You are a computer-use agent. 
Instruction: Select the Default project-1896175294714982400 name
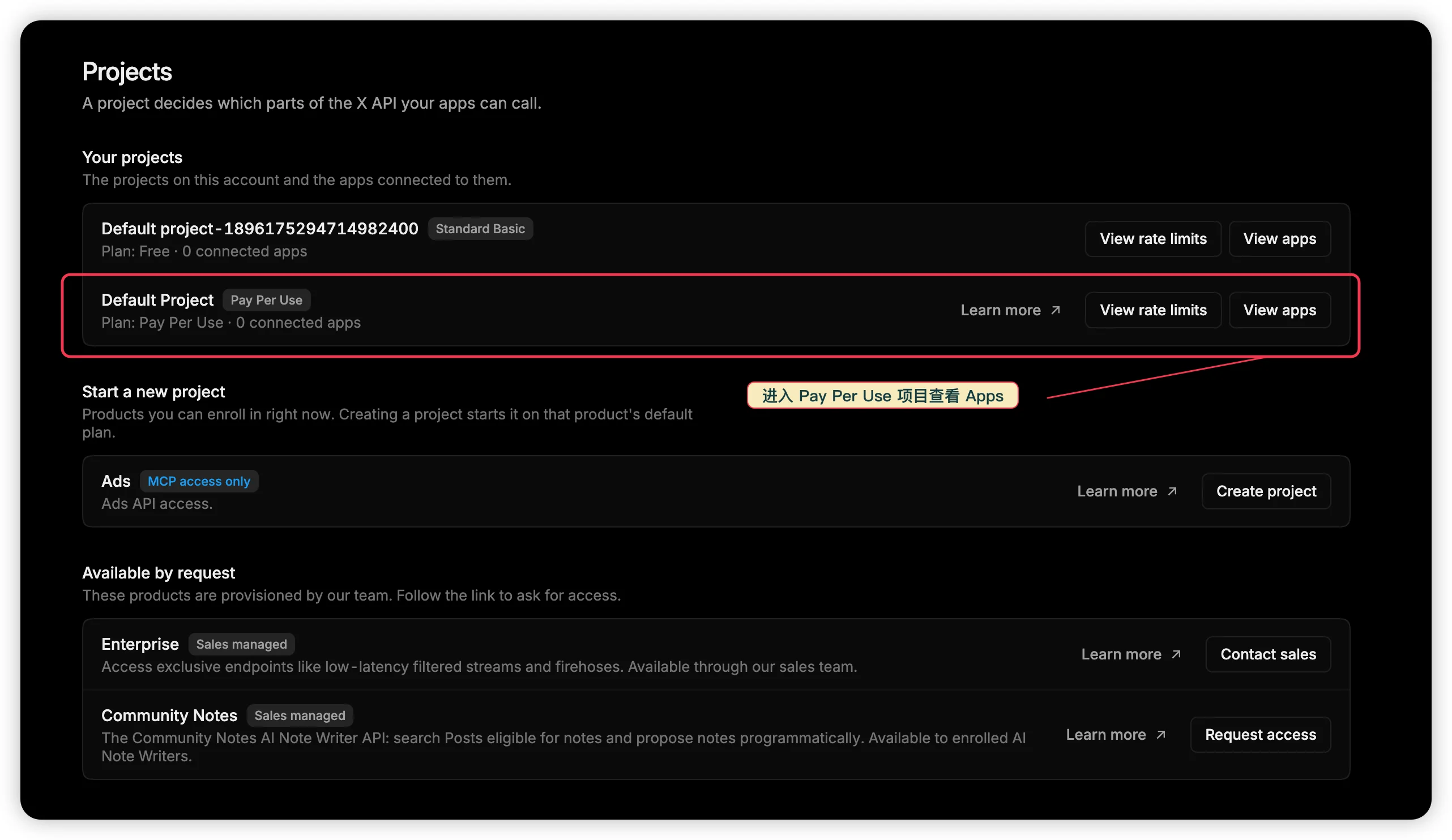coord(260,229)
